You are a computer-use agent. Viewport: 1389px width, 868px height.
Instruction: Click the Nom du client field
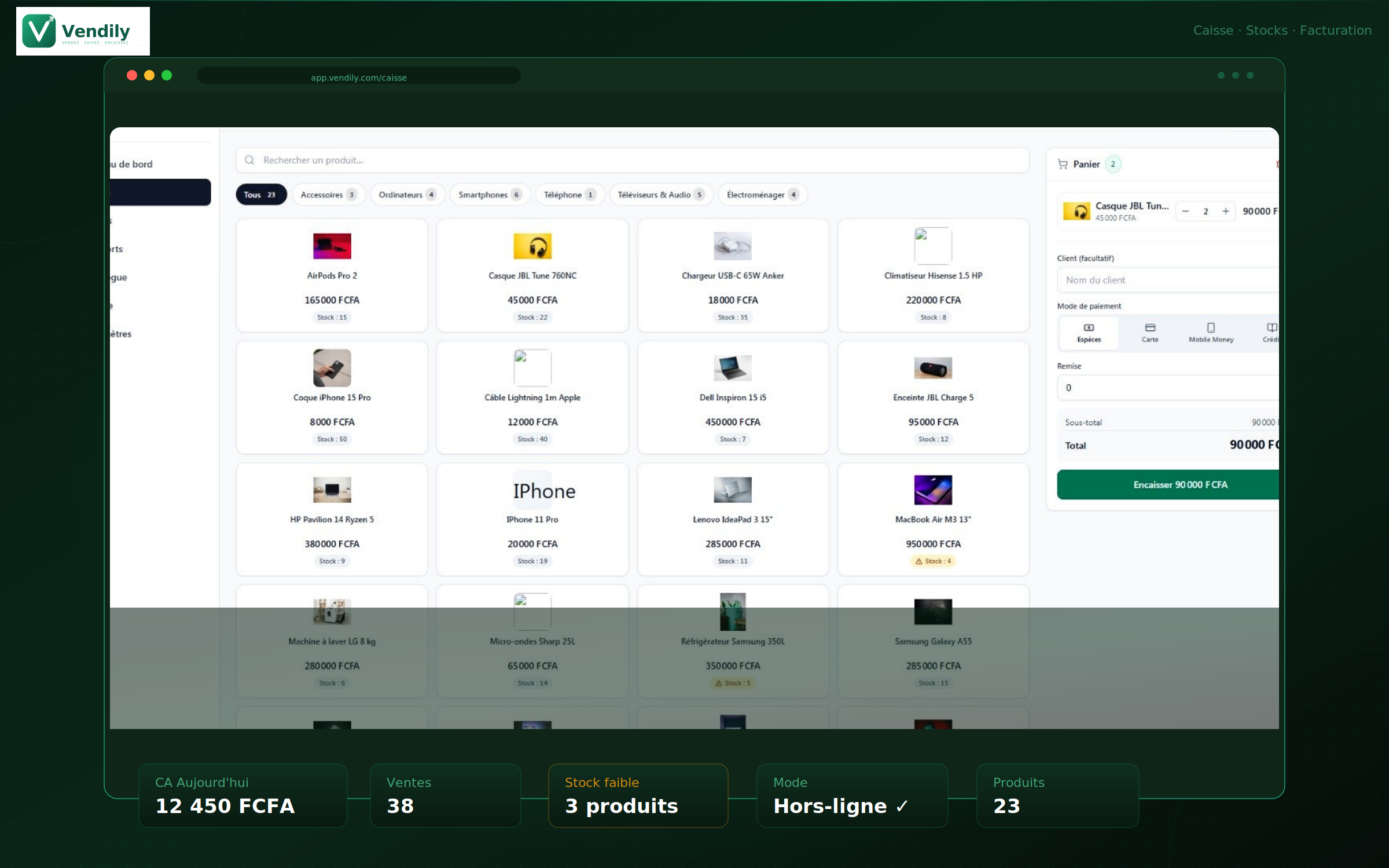1168,280
